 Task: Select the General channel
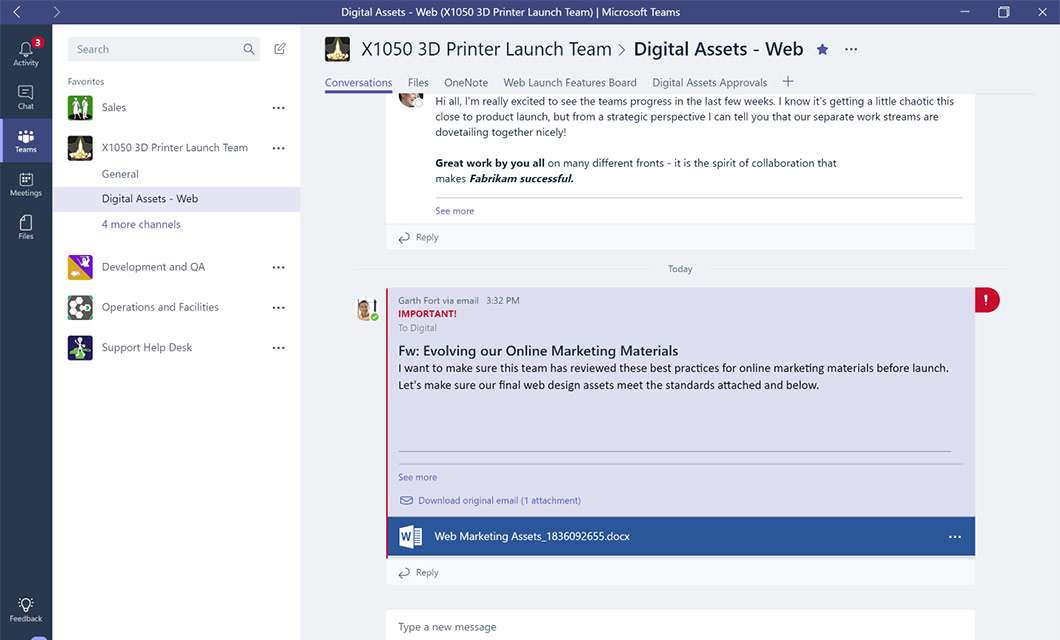coord(120,174)
